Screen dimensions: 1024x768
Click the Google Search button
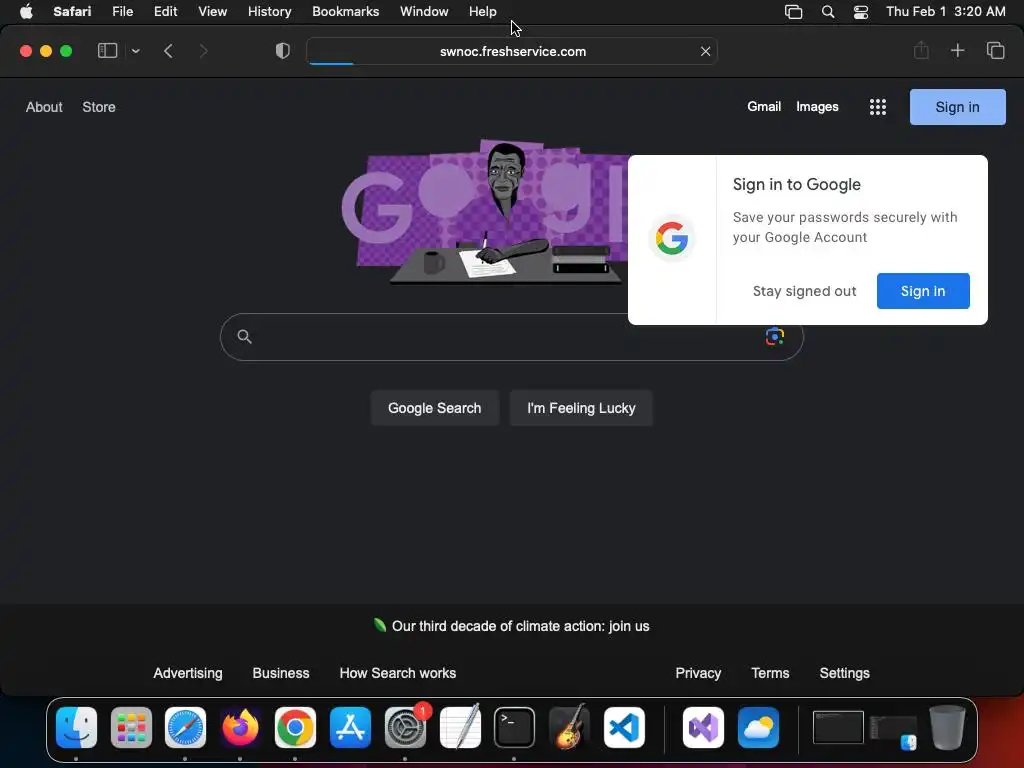coord(434,408)
